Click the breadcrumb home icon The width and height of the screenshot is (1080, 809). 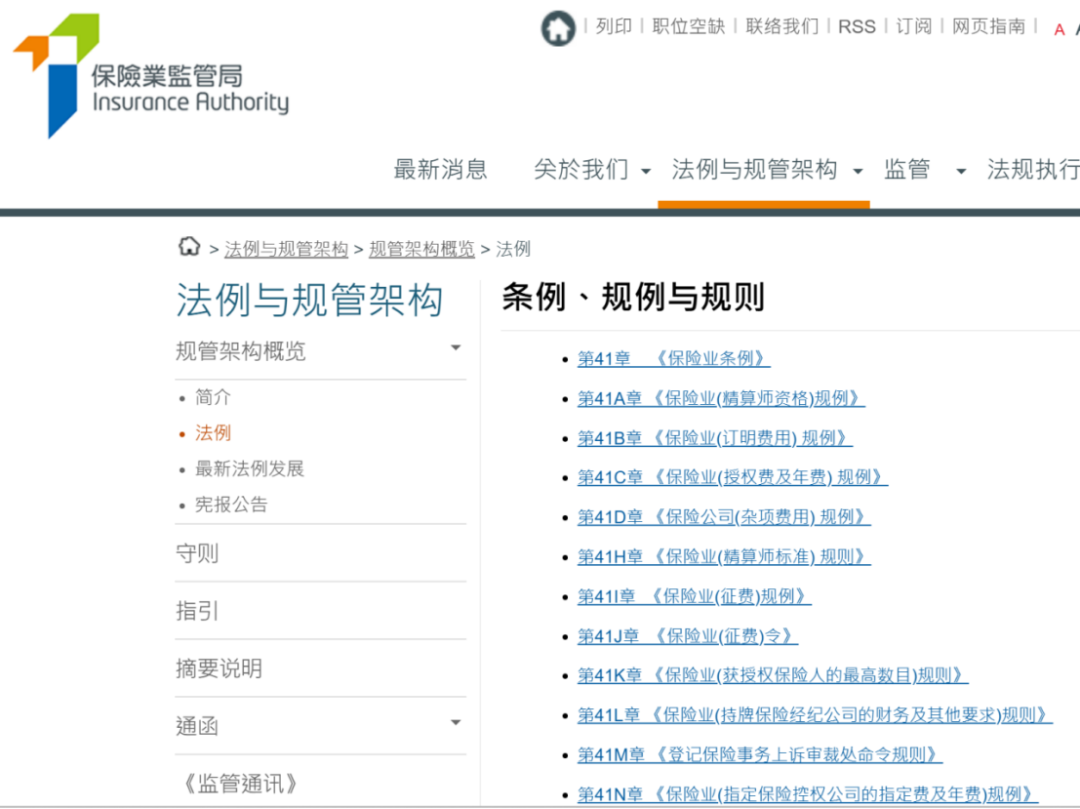(x=189, y=247)
